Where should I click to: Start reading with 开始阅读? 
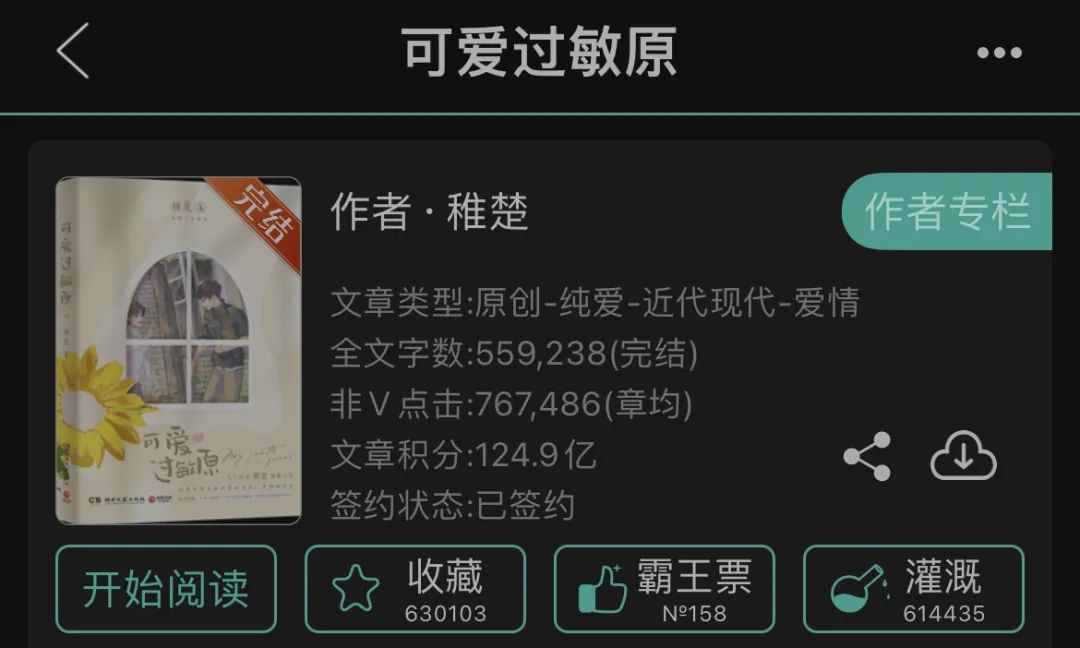point(166,589)
